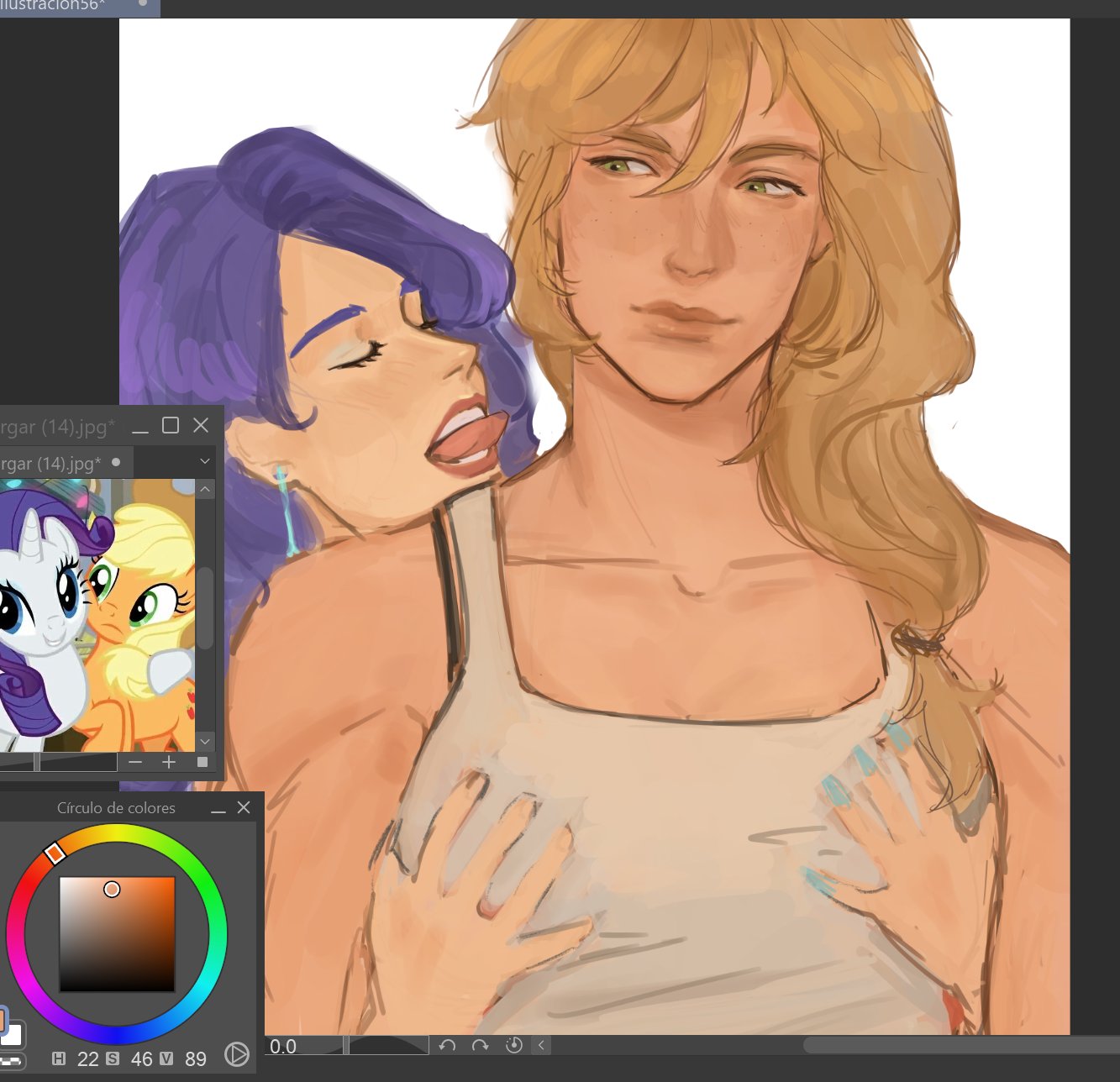Rotate the canvas right using the status bar icon

[x=480, y=1045]
